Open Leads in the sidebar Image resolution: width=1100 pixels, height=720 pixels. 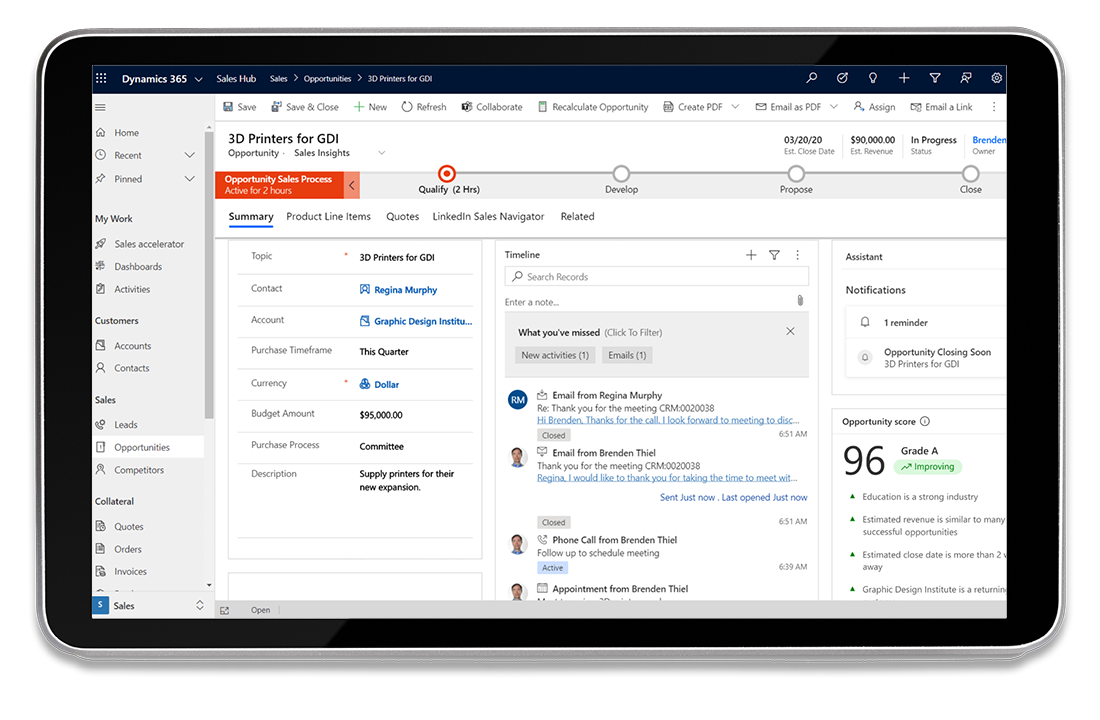126,425
